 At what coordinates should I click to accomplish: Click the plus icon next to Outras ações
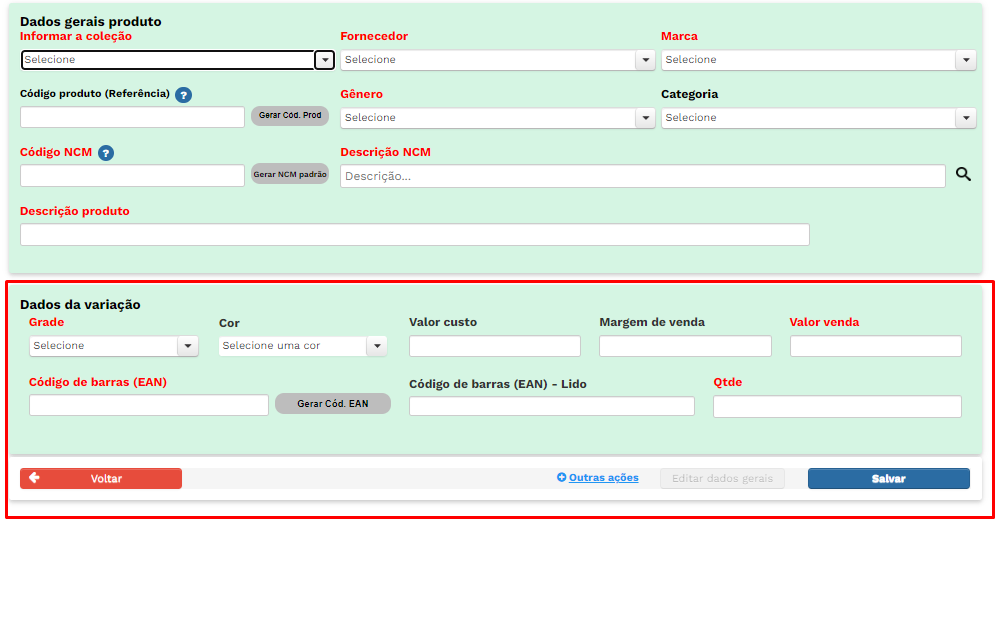tap(562, 478)
